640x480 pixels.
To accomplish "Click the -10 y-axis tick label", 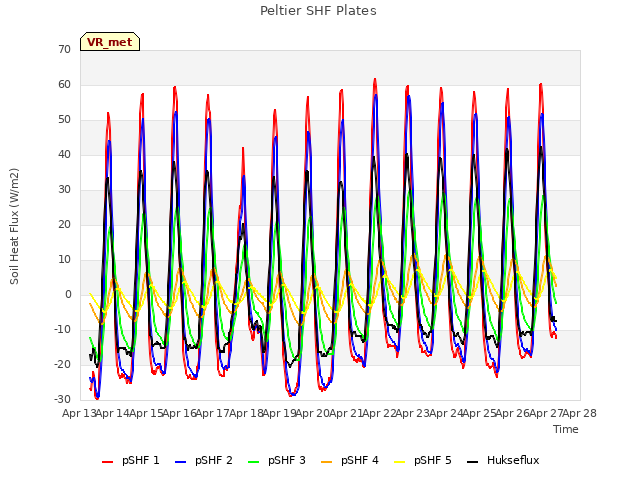I will point(62,329).
